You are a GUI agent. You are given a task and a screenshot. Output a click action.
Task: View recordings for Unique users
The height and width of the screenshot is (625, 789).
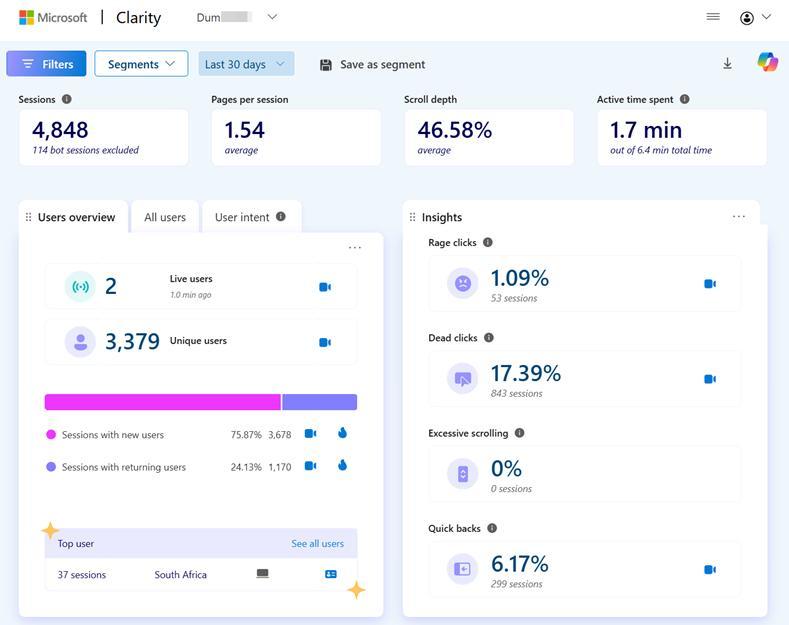[325, 342]
